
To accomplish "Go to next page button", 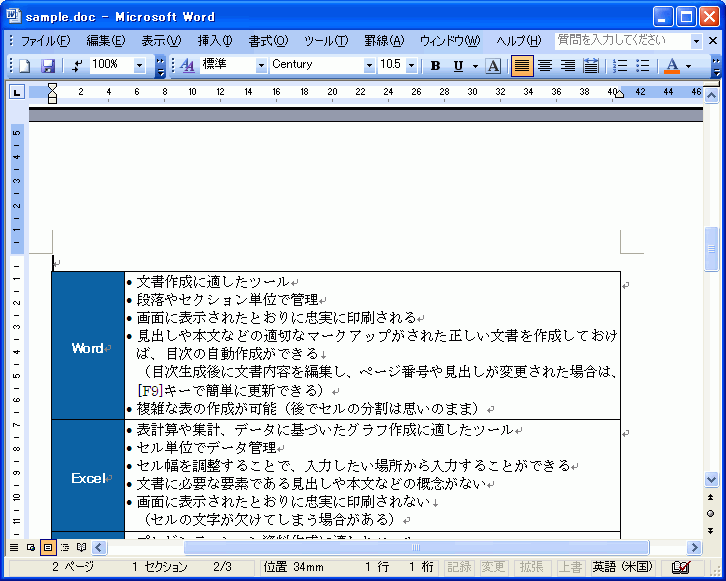I will tap(711, 531).
